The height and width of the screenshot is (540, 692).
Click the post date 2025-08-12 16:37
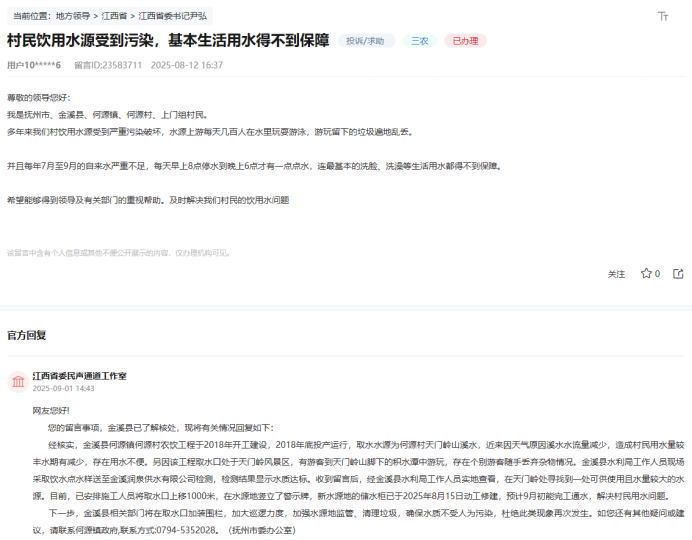coord(187,65)
